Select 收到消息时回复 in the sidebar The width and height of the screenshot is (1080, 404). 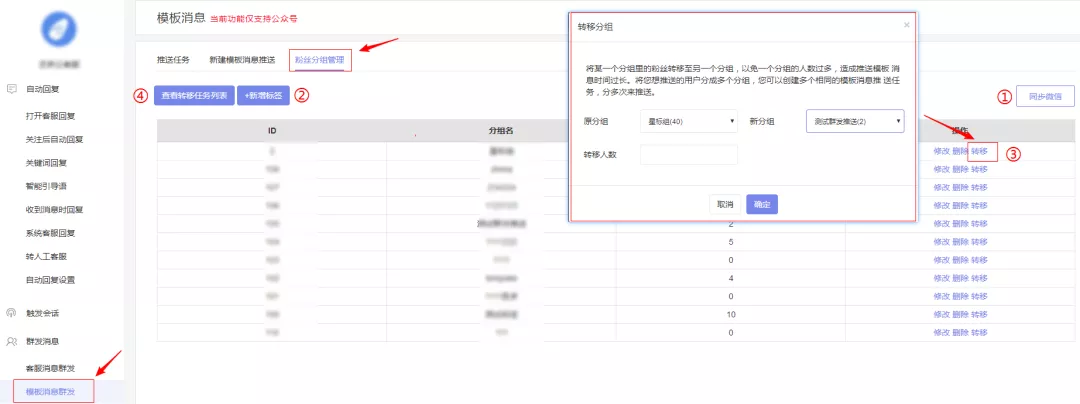point(54,210)
